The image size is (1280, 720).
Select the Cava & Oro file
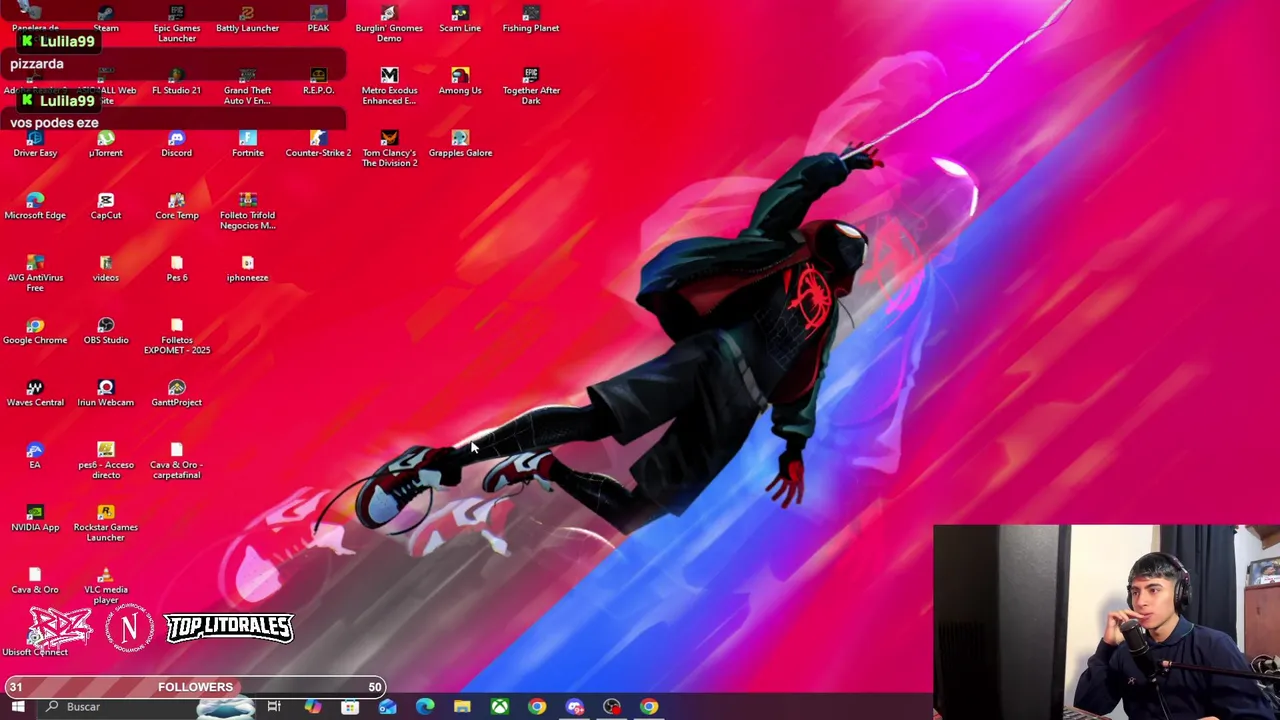pyautogui.click(x=35, y=580)
